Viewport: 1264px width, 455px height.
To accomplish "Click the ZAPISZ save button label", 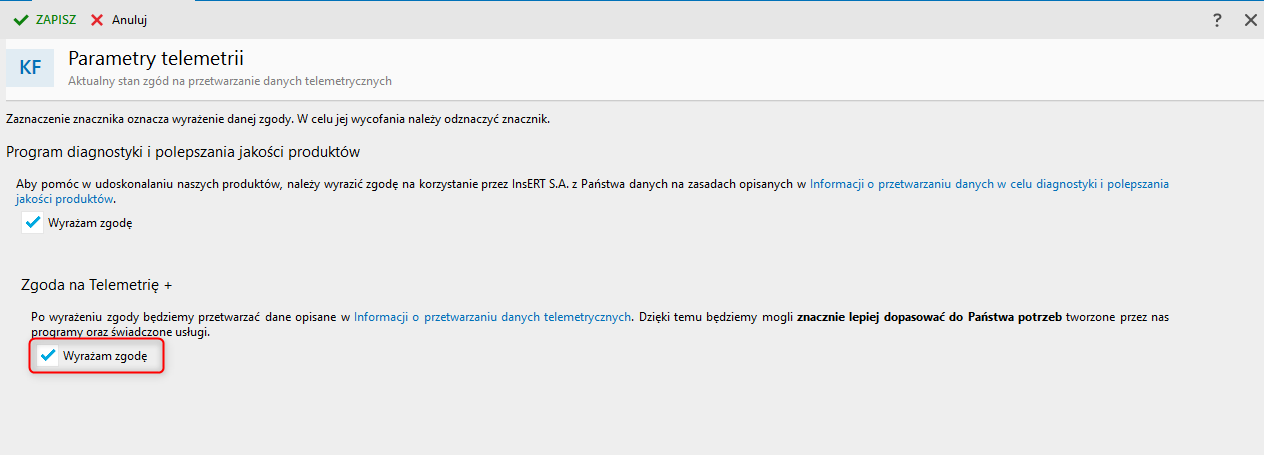I will pyautogui.click(x=56, y=20).
